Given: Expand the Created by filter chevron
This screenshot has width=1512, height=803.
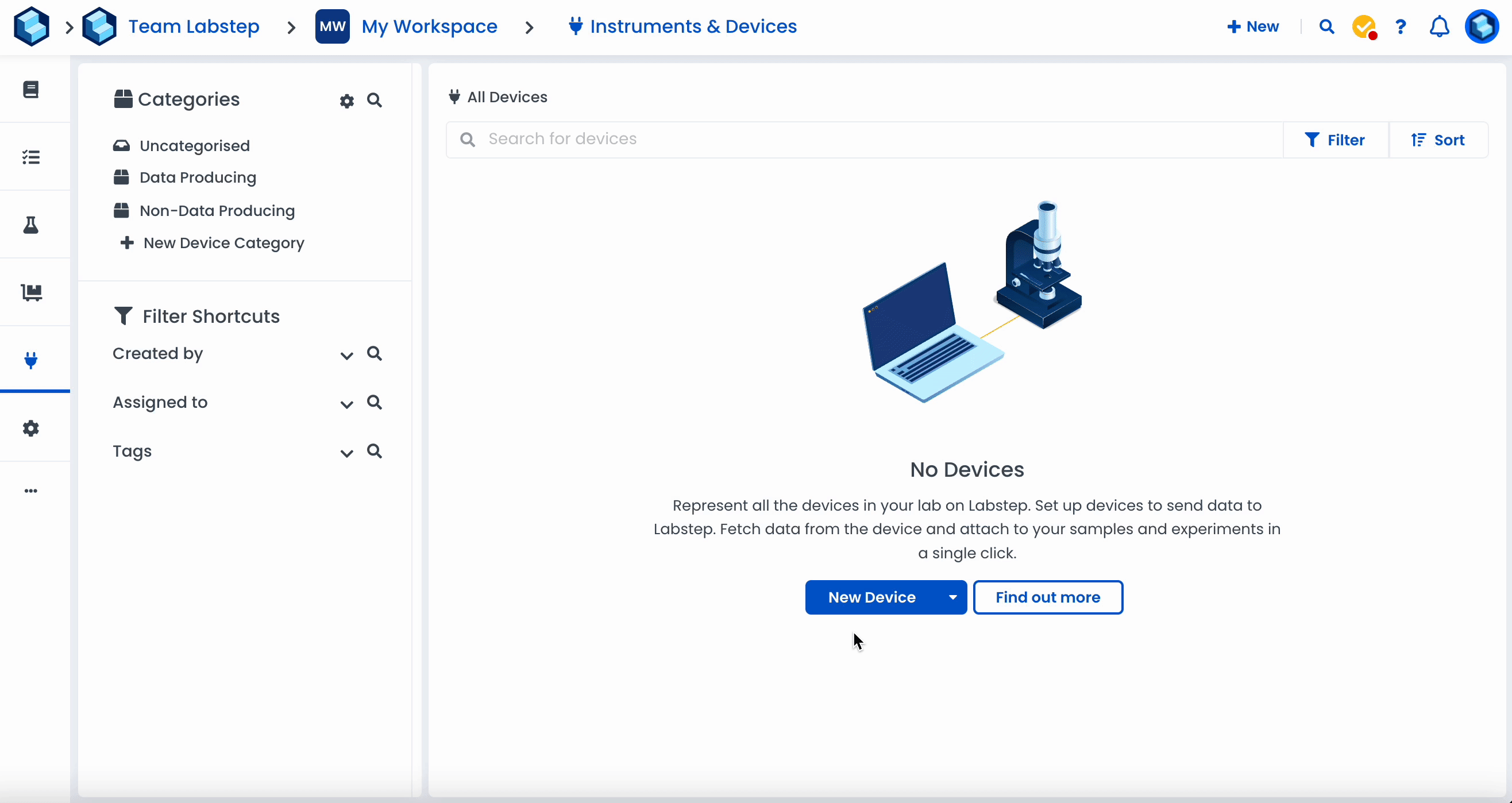Looking at the screenshot, I should 347,356.
